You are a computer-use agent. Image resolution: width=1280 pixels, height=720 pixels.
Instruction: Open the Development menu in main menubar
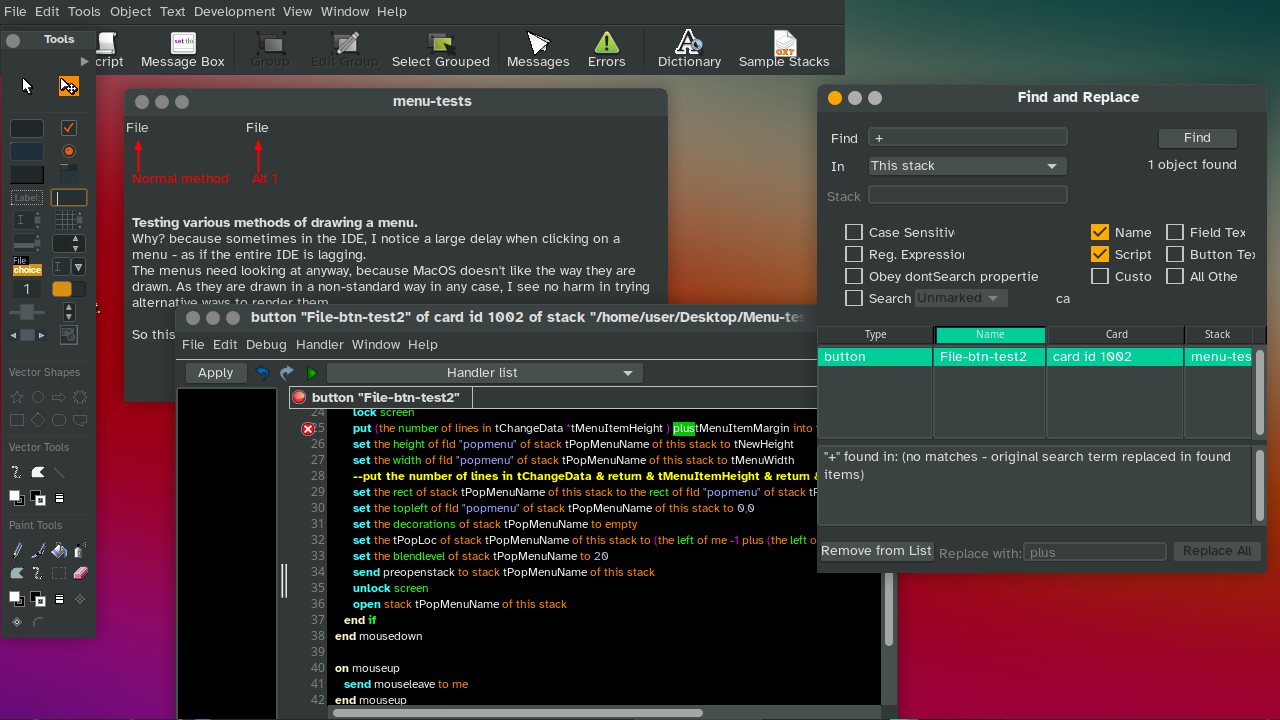234,12
